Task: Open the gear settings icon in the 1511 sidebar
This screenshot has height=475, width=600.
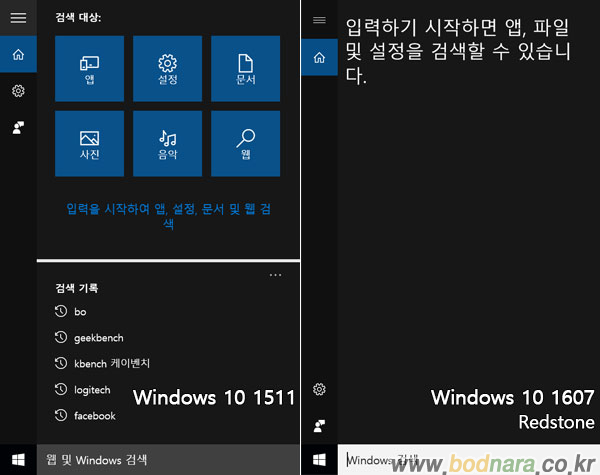Action: [x=18, y=91]
